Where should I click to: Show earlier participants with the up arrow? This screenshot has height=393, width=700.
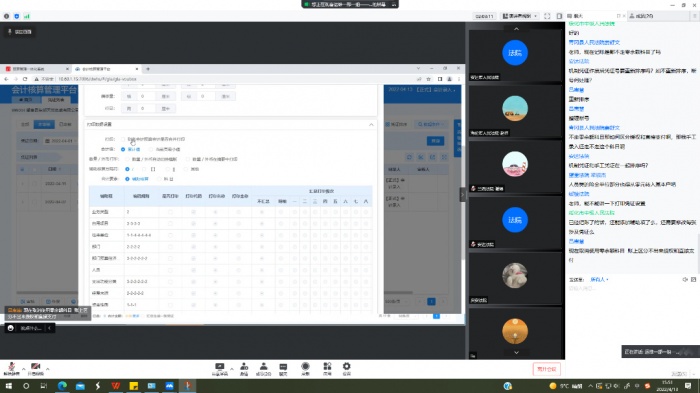click(516, 29)
